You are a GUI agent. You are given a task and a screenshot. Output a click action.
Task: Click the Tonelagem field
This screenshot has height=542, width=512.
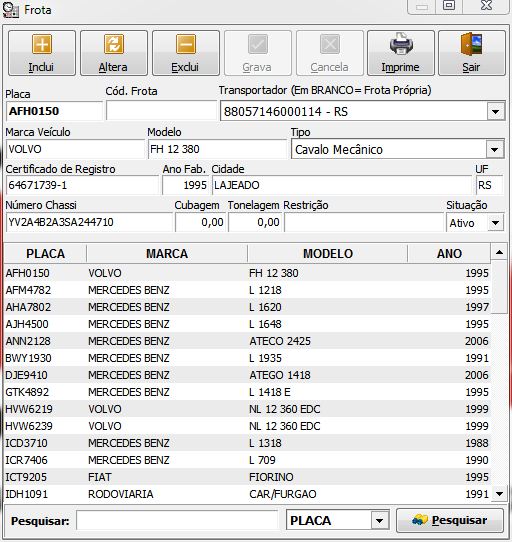[x=255, y=222]
